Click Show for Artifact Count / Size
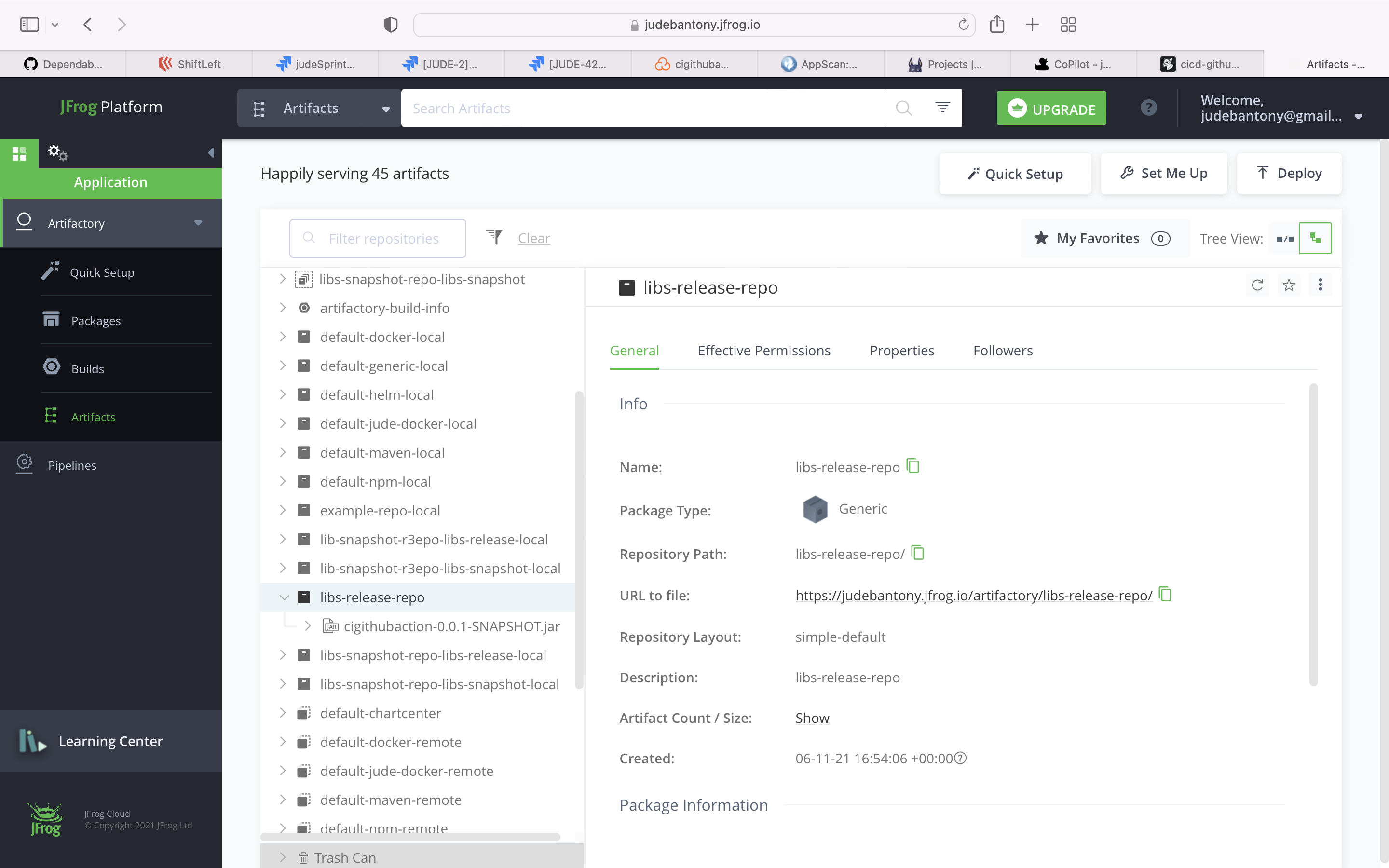The width and height of the screenshot is (1389, 868). click(x=812, y=718)
